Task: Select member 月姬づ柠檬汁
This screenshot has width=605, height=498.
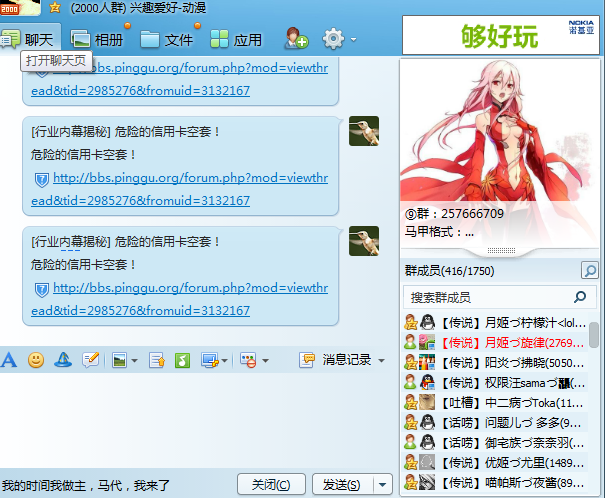Action: [x=496, y=322]
